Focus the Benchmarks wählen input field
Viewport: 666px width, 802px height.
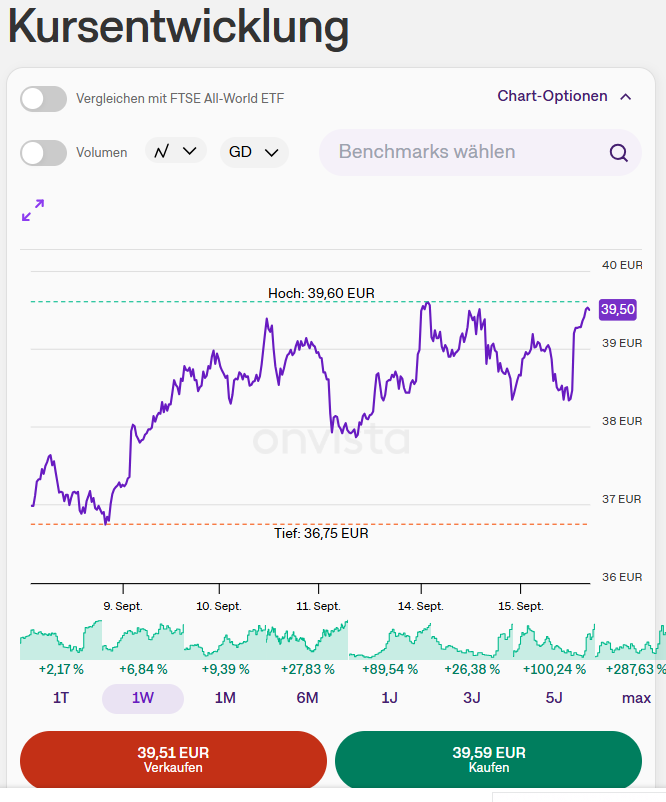pyautogui.click(x=480, y=152)
